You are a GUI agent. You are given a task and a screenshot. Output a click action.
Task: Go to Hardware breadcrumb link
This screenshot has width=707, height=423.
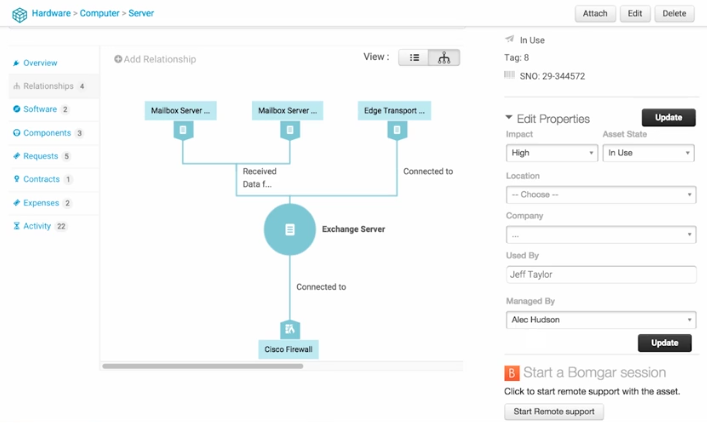tap(51, 13)
